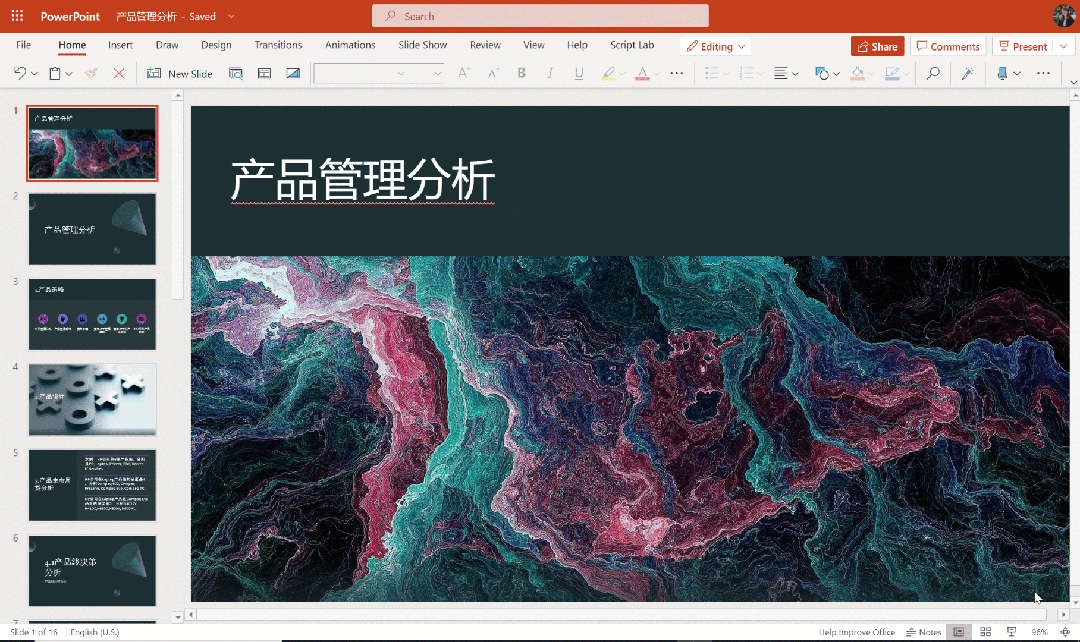Select the Format Painter icon

(x=91, y=73)
